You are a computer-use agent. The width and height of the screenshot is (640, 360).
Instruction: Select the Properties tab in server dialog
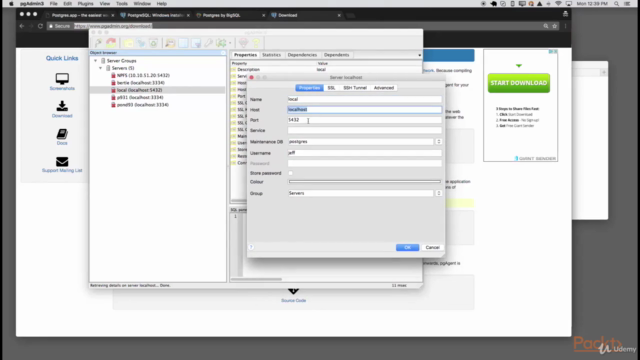(309, 88)
